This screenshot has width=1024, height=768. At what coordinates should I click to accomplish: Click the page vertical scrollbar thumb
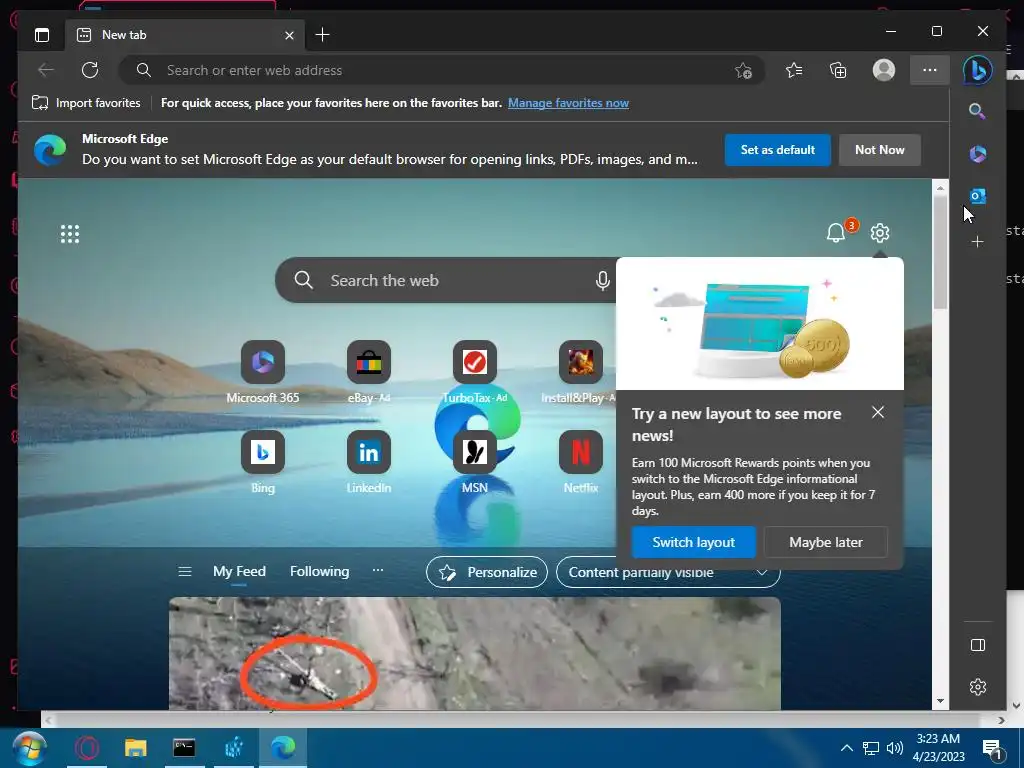[x=940, y=251]
